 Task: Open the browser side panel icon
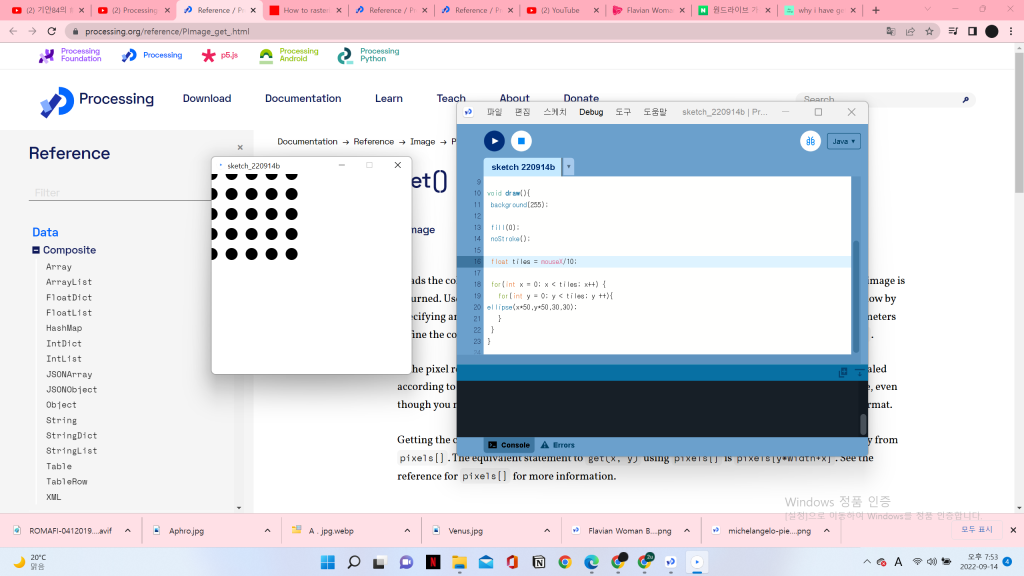972,31
